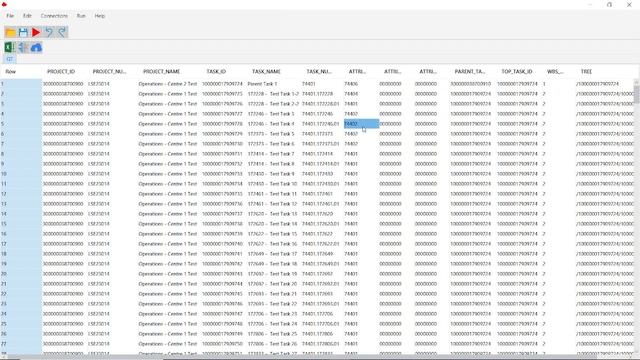The height and width of the screenshot is (360, 640).
Task: Open a file with the folder icon
Action: 10,32
